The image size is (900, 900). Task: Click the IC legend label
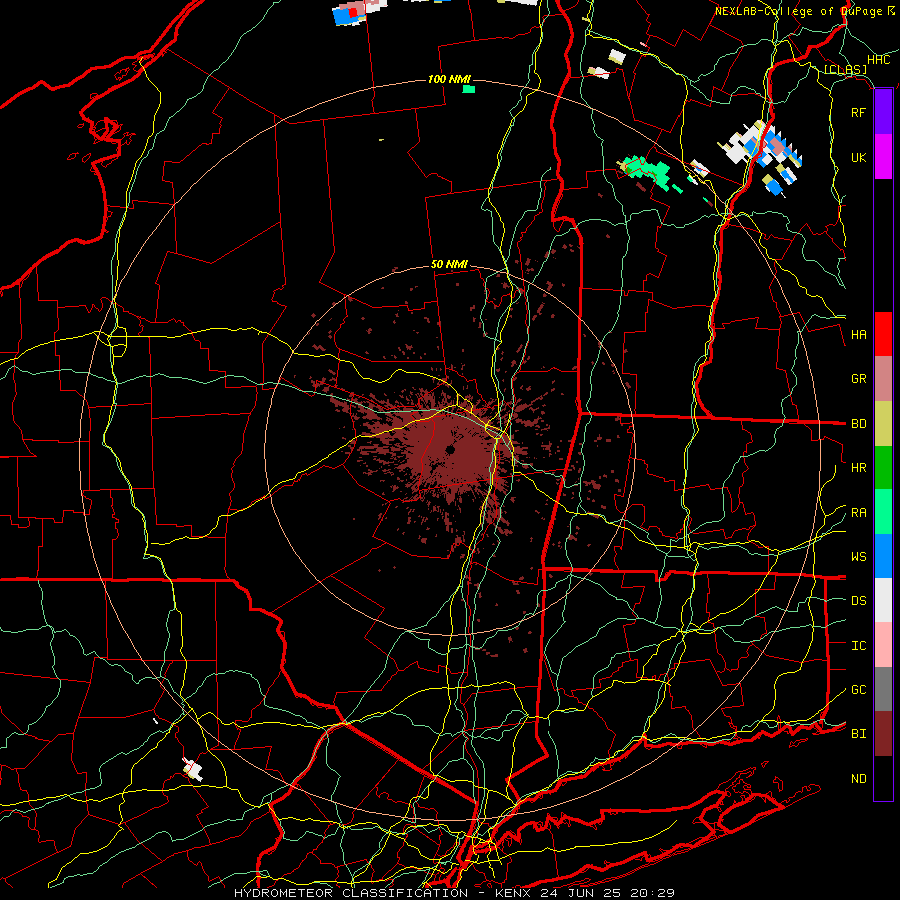858,646
